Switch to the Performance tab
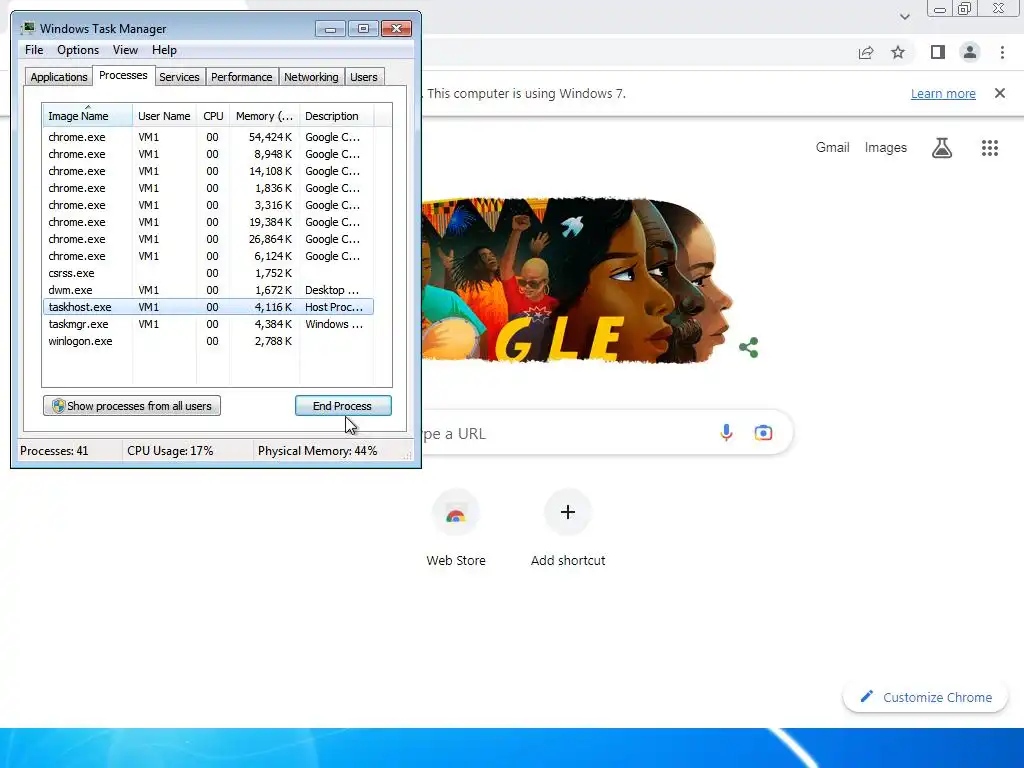 coord(241,77)
